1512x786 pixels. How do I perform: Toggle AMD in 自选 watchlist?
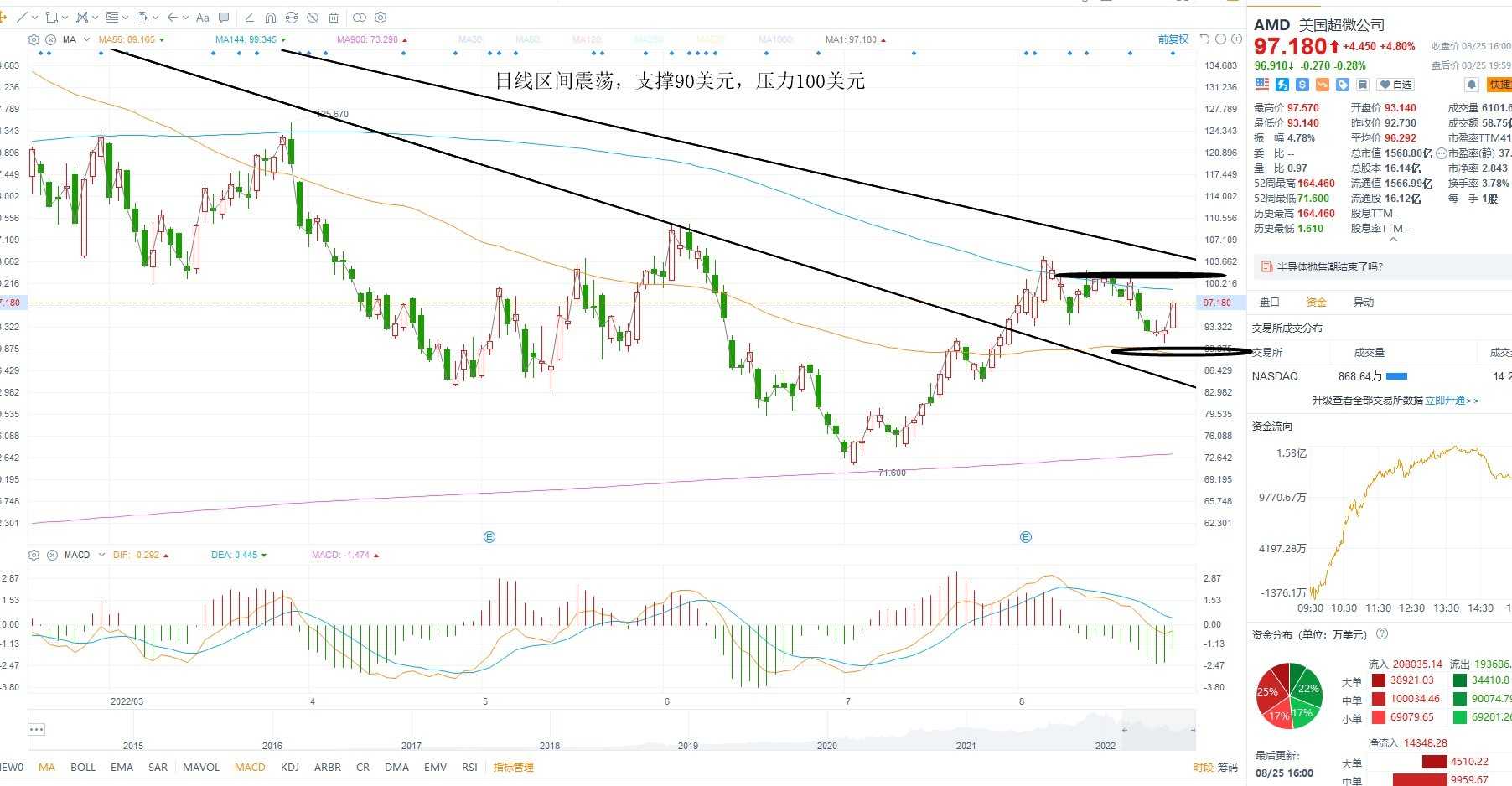pos(1395,85)
